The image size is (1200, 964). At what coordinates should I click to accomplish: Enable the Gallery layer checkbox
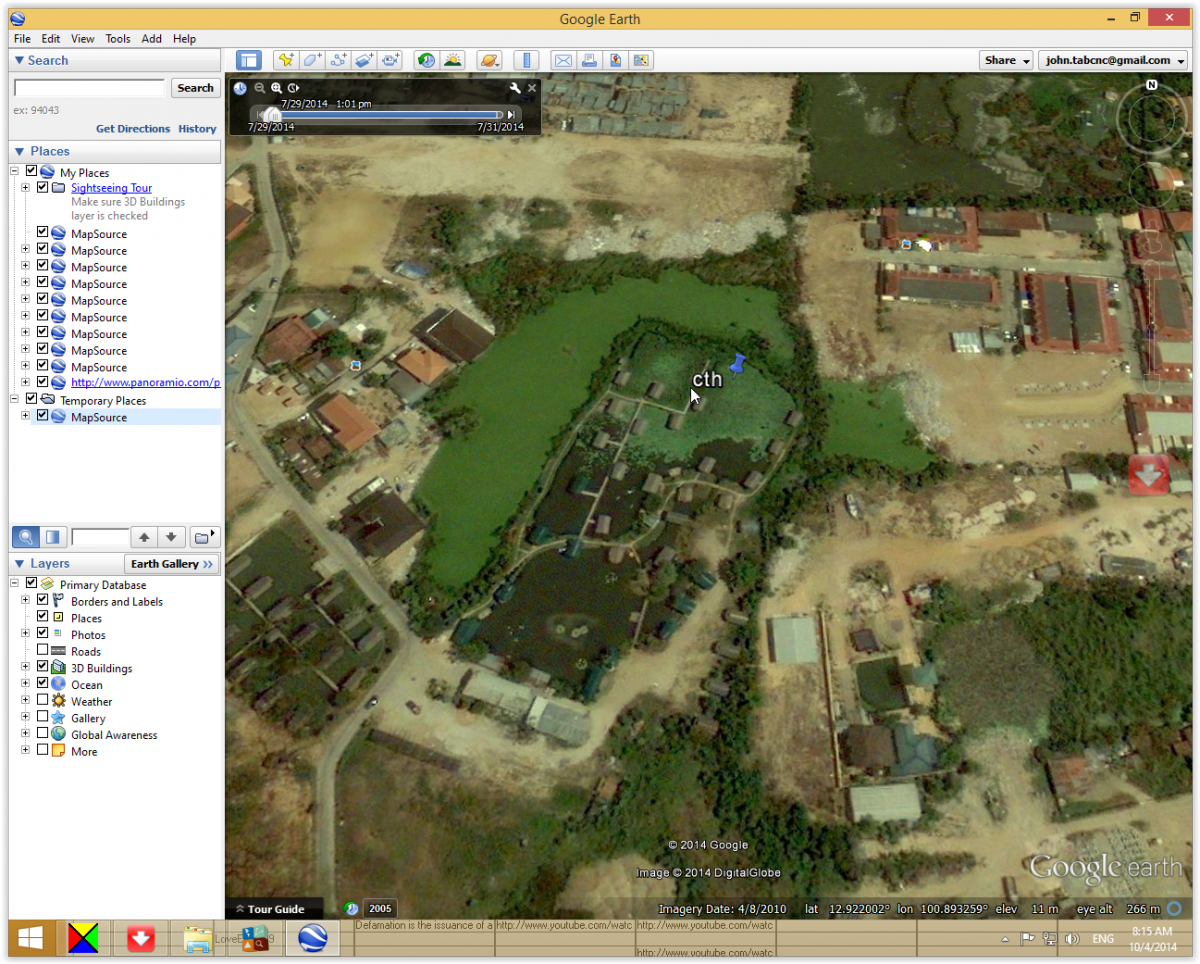point(42,718)
